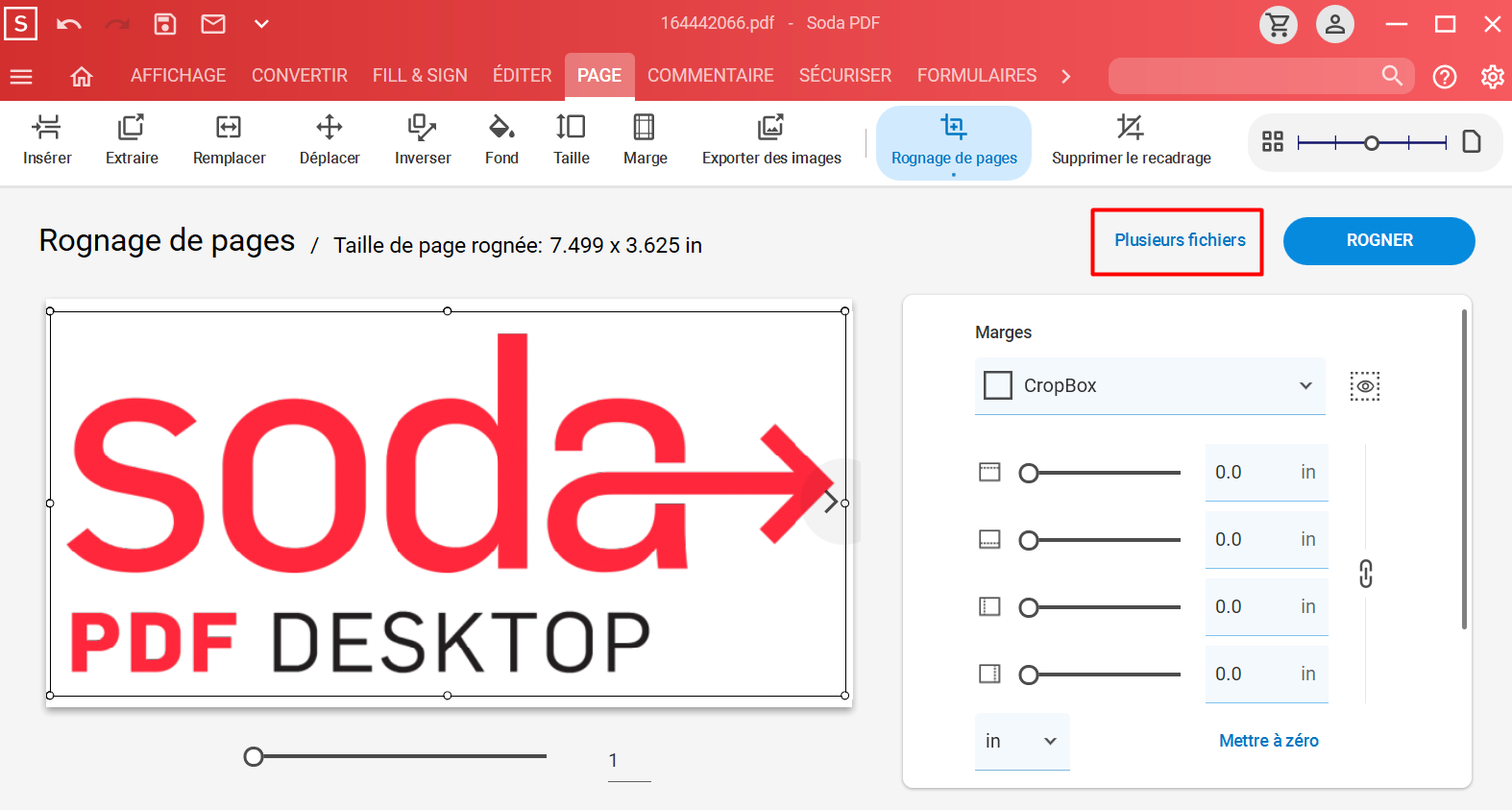Click the right margin slider

1100,675
